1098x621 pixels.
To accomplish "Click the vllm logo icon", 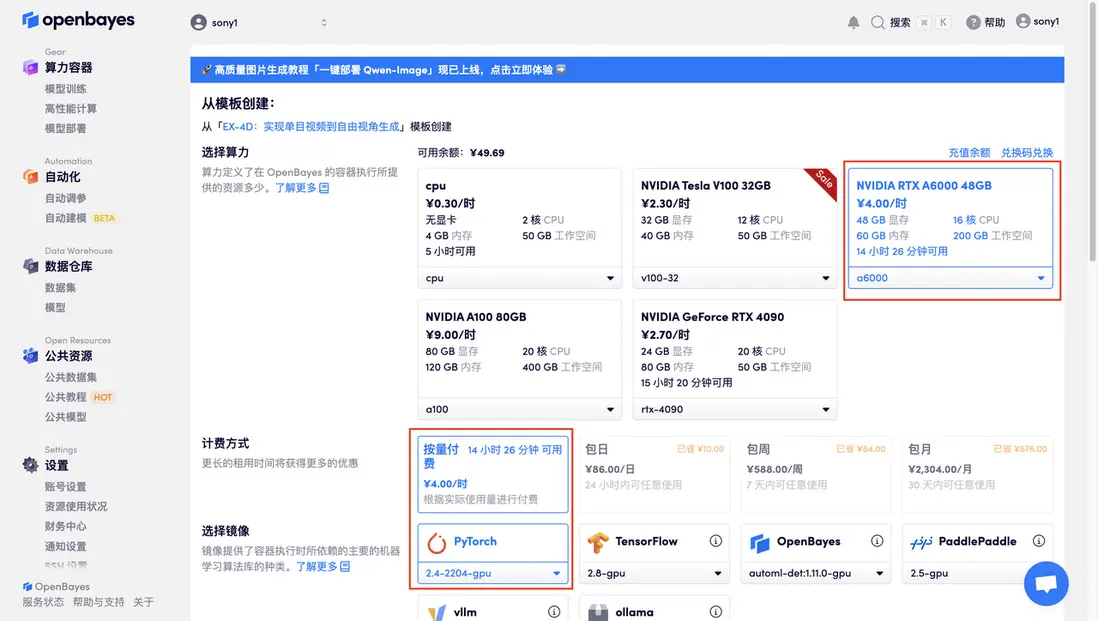I will [x=437, y=613].
